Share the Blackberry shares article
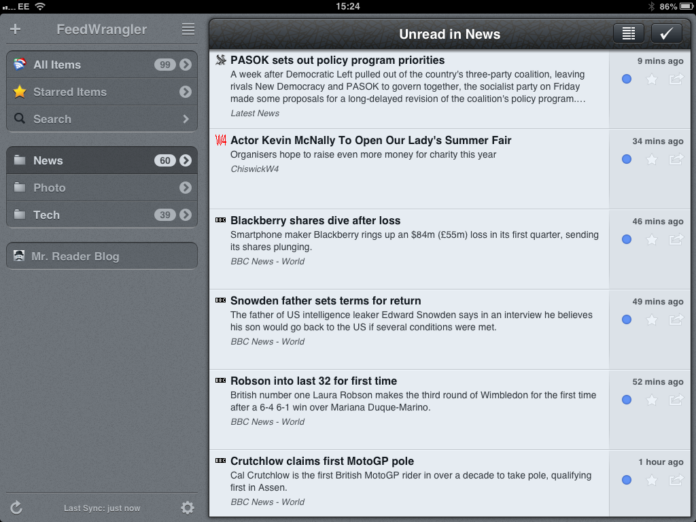Viewport: 696px width, 522px height. [x=676, y=240]
